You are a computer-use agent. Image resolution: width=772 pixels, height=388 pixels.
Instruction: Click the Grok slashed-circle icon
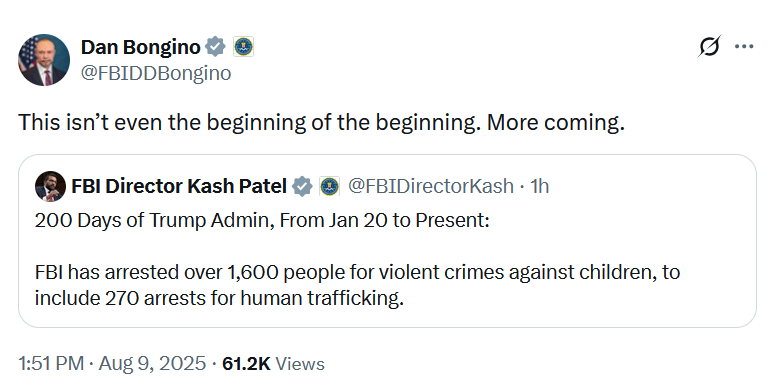pos(709,46)
